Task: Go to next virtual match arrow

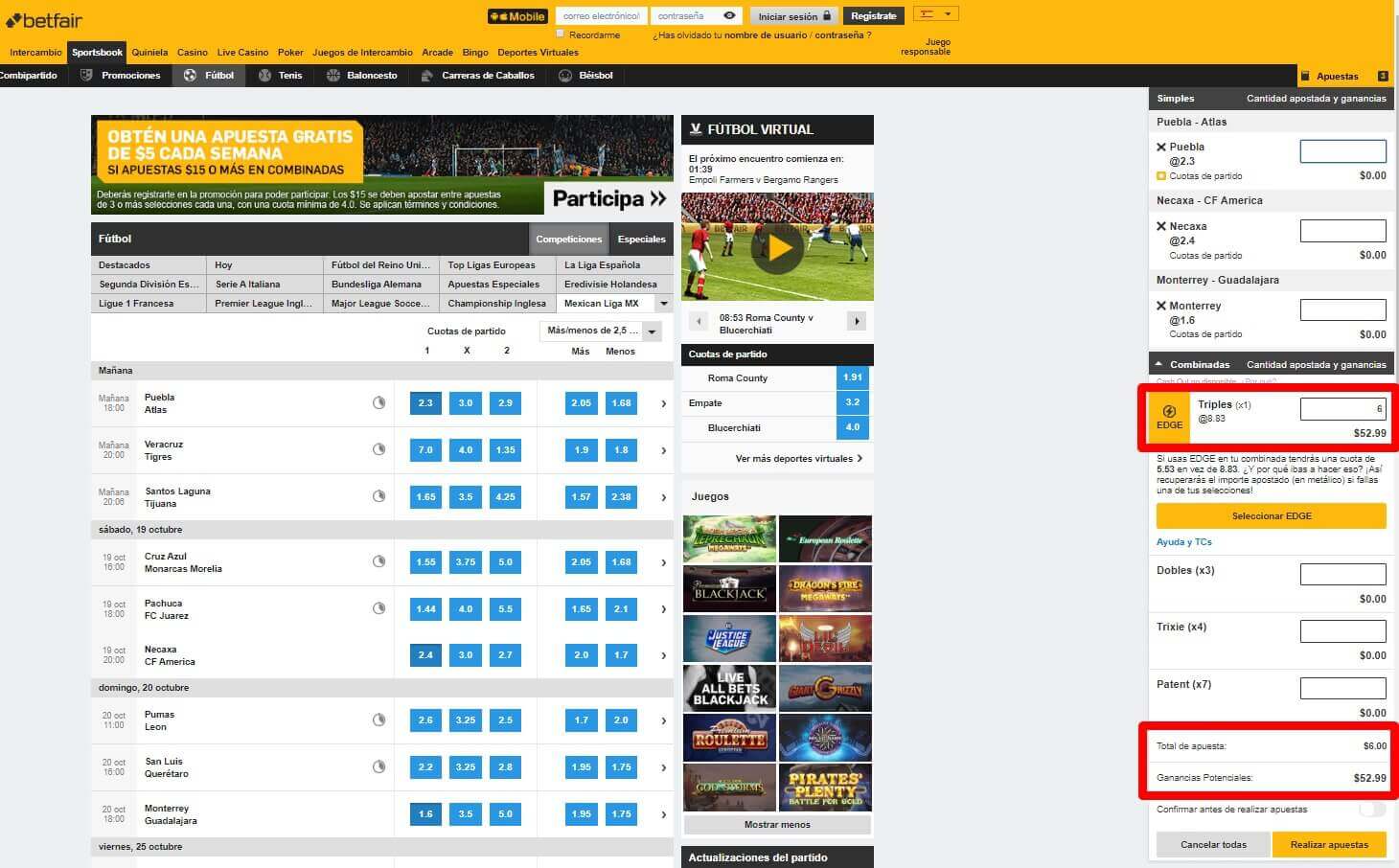Action: pos(857,322)
